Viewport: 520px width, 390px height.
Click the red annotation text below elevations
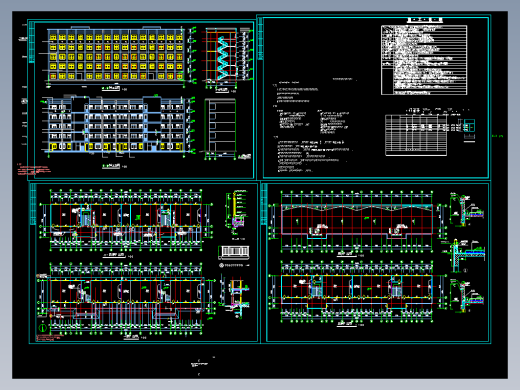[33, 170]
